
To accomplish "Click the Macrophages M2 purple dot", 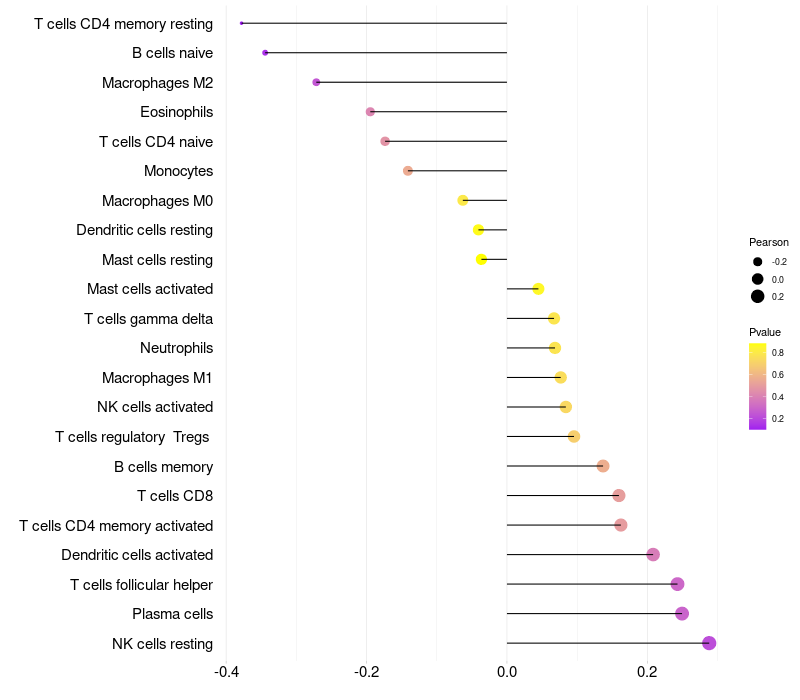I will pos(316,82).
